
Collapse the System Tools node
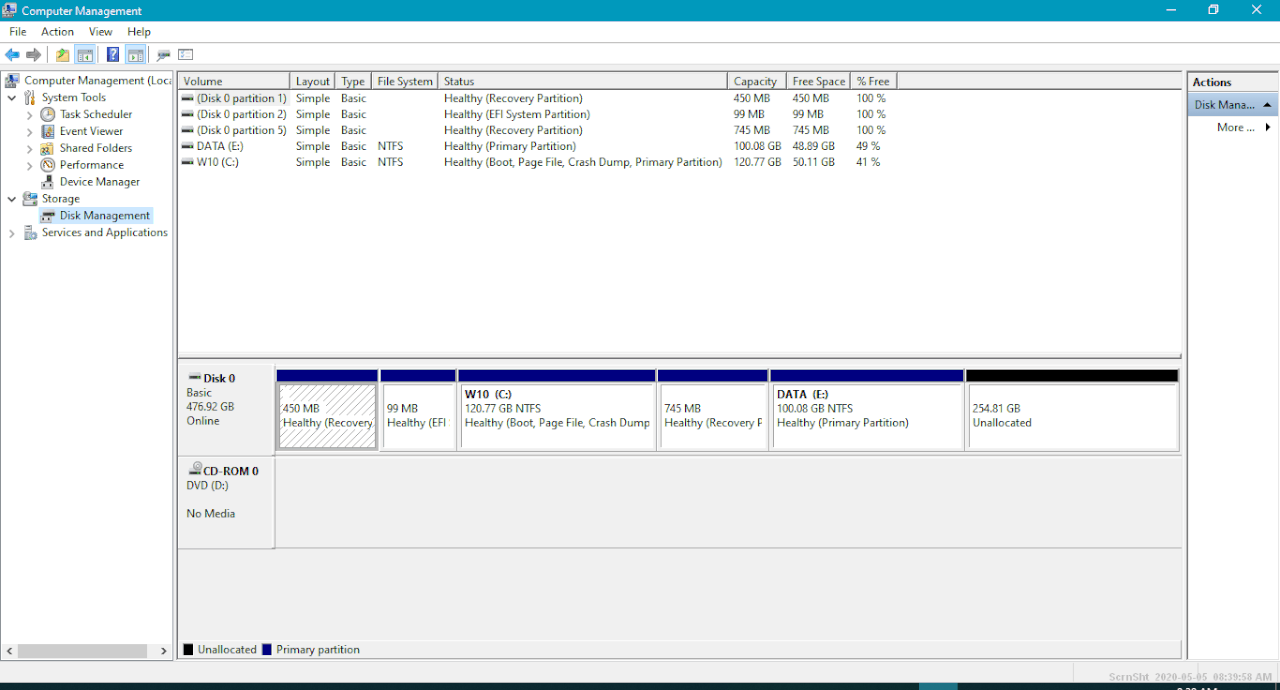12,98
